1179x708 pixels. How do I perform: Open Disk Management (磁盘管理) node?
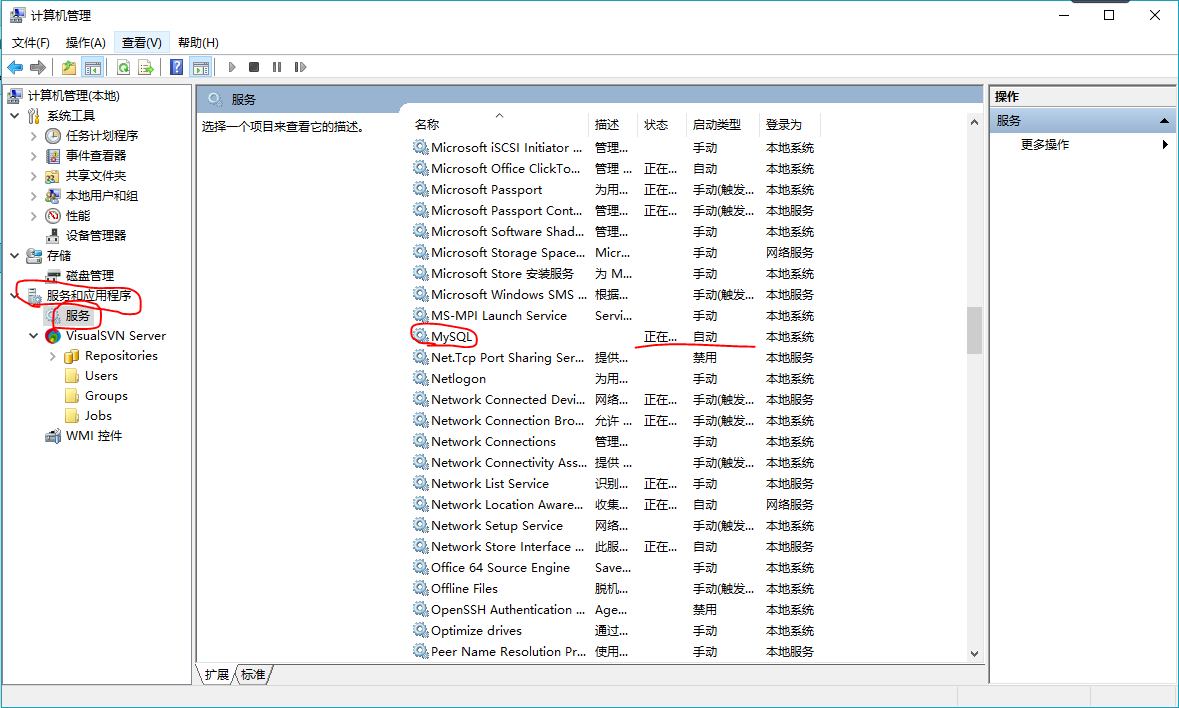[x=89, y=276]
